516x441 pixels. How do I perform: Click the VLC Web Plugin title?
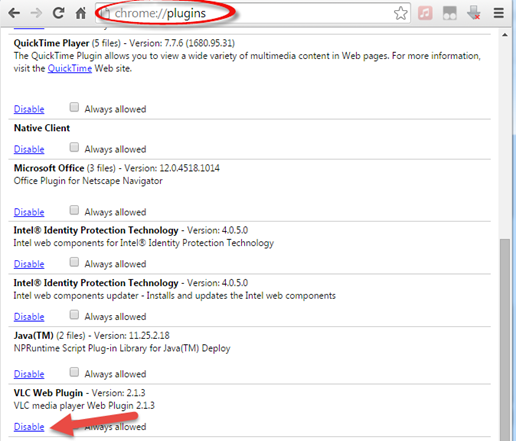(48, 393)
